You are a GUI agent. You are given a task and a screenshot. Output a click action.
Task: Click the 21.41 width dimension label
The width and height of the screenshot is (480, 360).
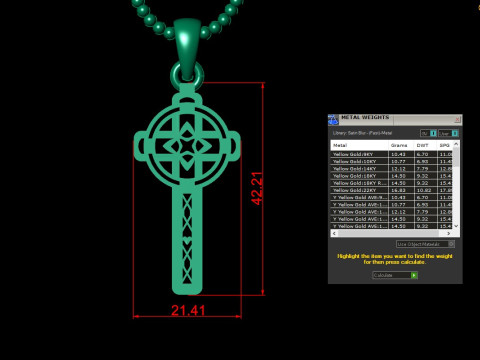pos(188,310)
